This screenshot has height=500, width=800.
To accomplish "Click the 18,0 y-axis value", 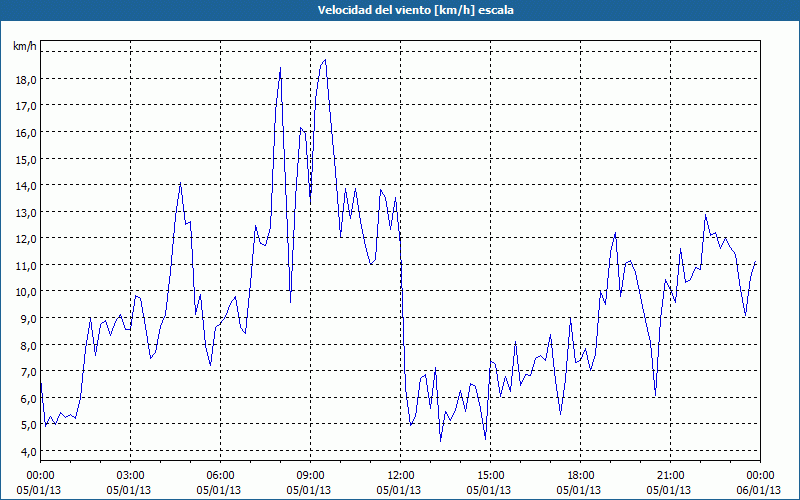I will (x=27, y=80).
